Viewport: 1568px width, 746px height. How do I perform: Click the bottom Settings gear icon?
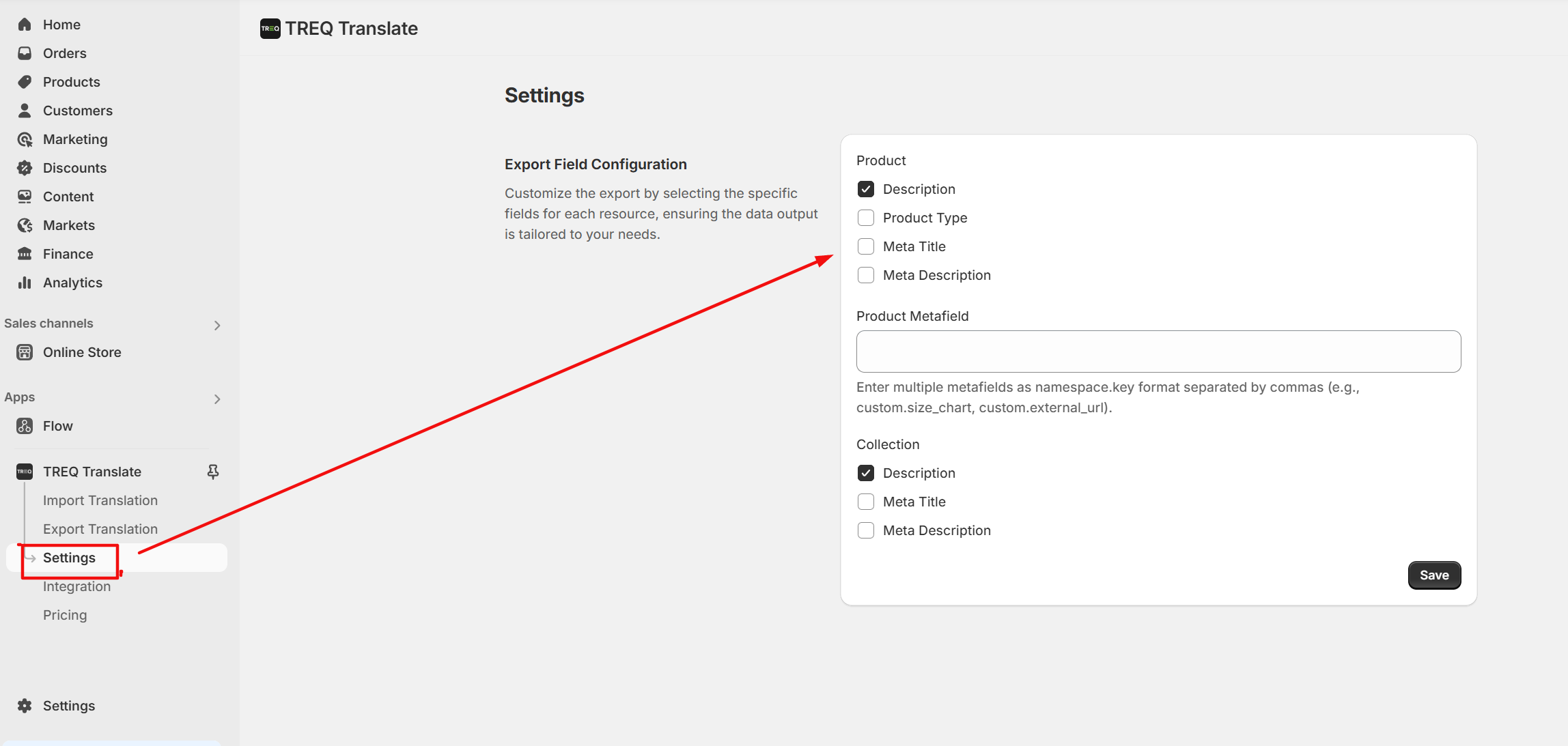[25, 706]
